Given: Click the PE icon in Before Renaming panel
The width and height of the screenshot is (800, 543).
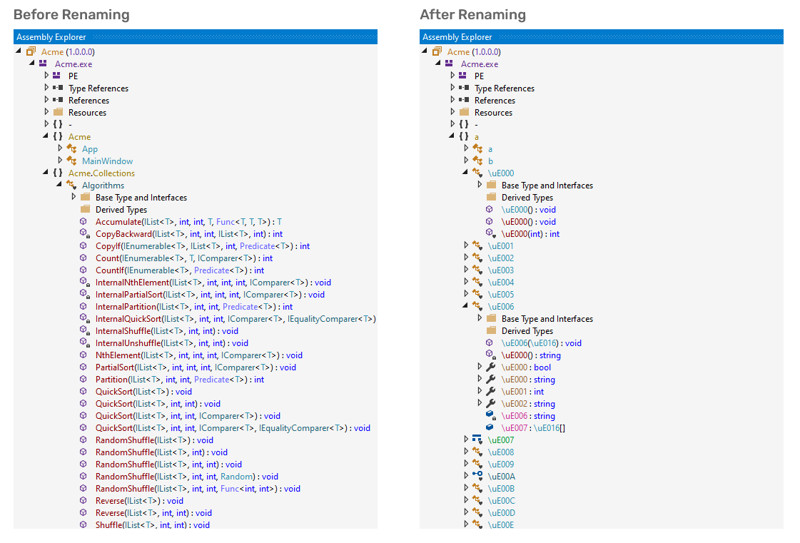Looking at the screenshot, I should click(x=57, y=76).
